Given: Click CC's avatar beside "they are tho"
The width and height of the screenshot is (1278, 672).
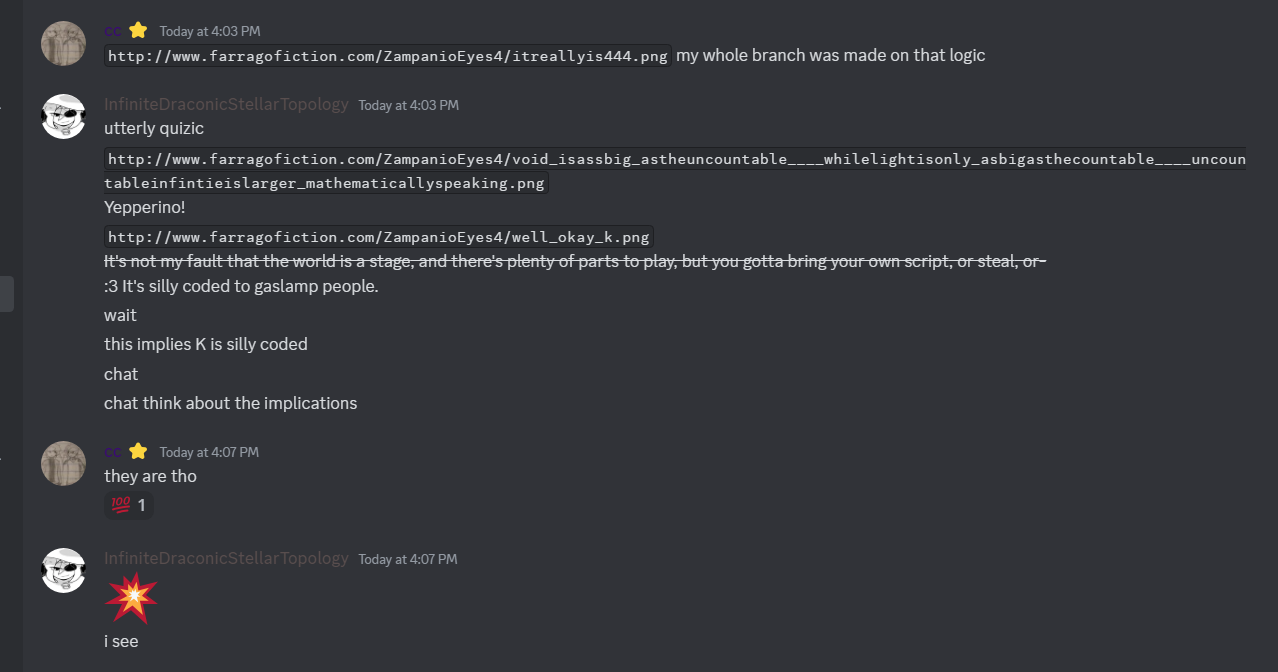Looking at the screenshot, I should tap(63, 465).
